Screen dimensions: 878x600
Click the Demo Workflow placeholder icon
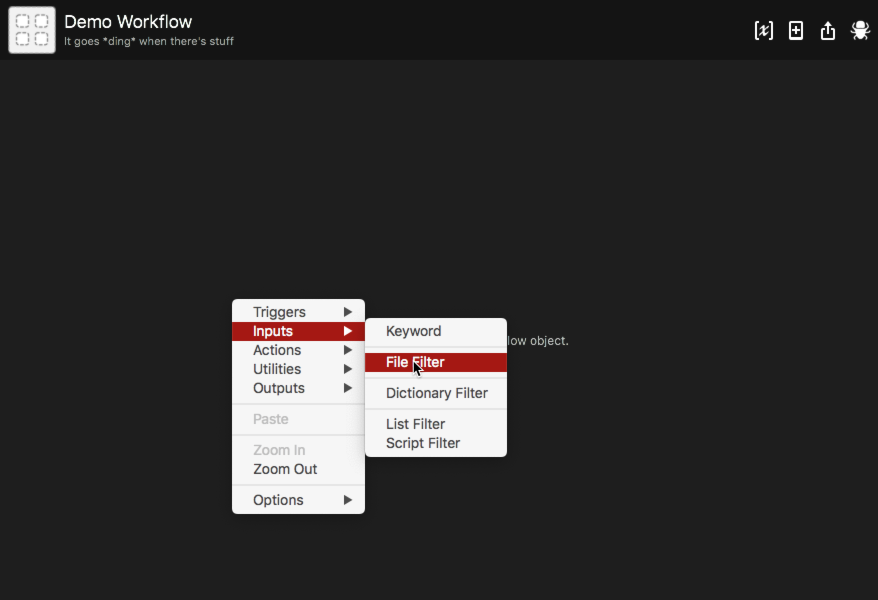(32, 30)
